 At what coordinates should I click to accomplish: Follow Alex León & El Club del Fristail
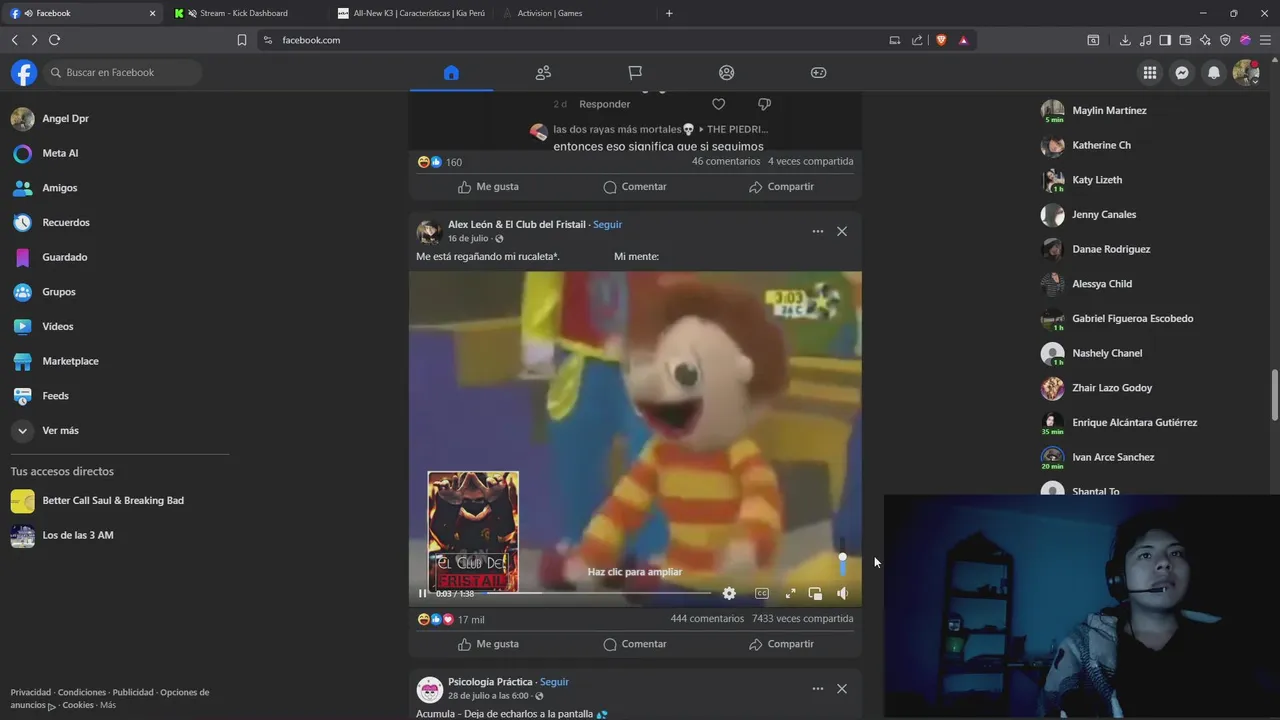tap(607, 225)
